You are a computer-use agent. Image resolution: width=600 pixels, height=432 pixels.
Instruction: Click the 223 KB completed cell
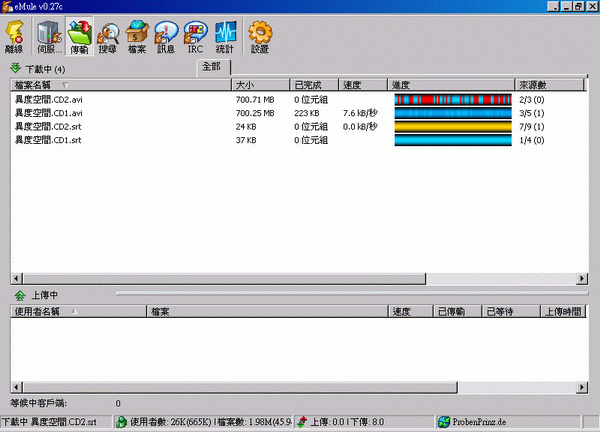coord(307,113)
